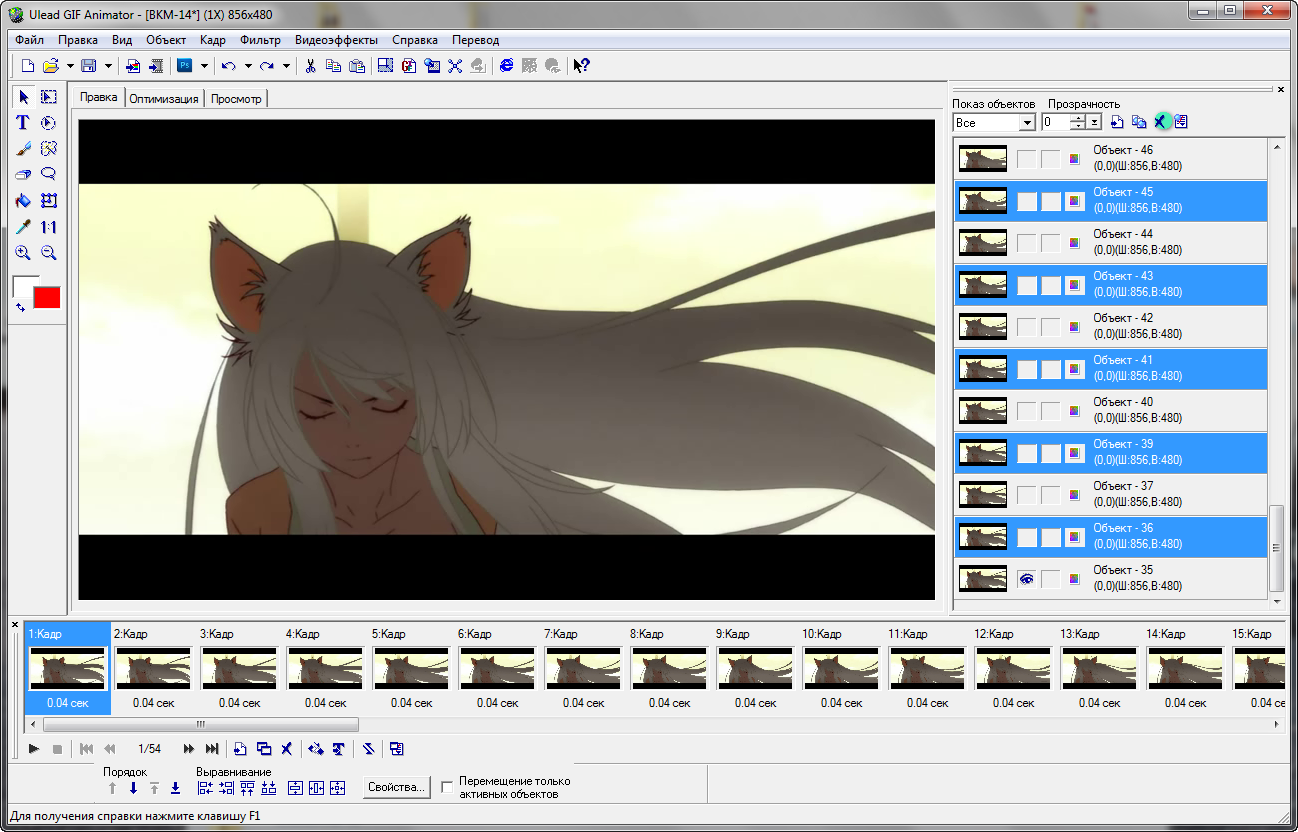Click the move object down arrow under Порядок
The image size is (1298, 832).
click(x=133, y=788)
